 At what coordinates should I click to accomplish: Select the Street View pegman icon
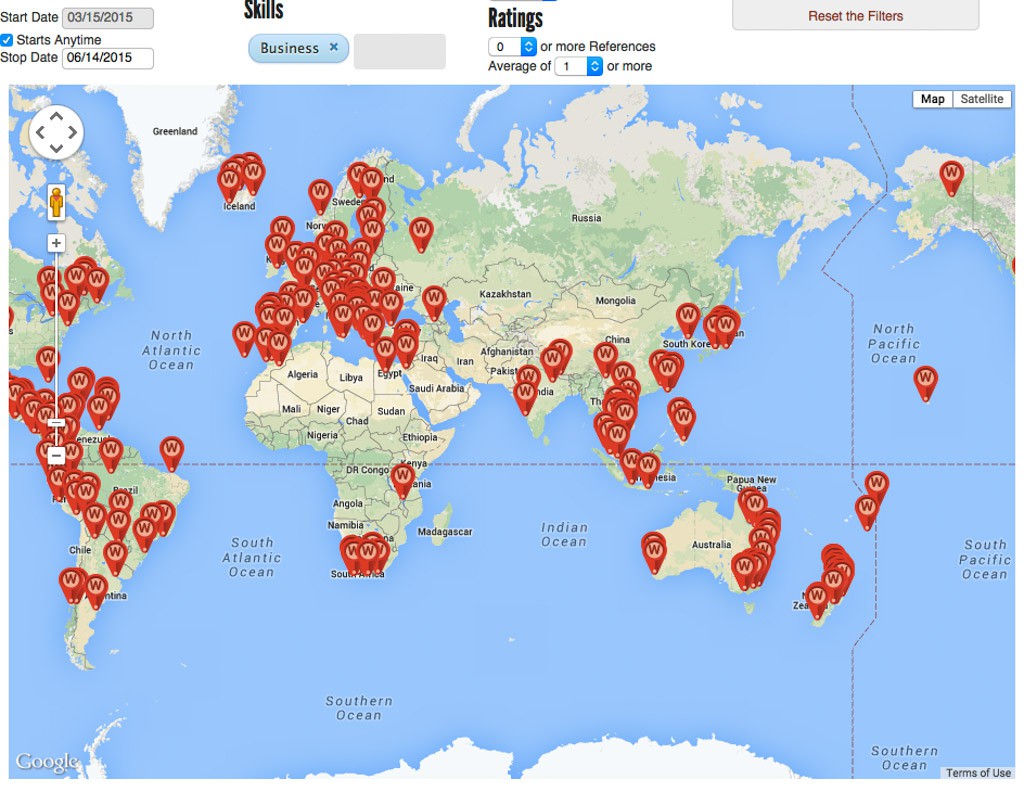point(57,202)
